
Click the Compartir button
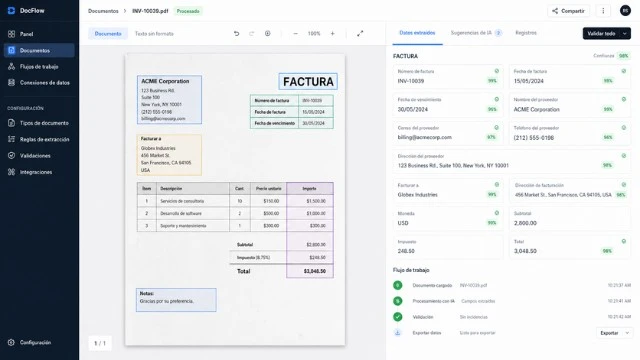point(568,11)
